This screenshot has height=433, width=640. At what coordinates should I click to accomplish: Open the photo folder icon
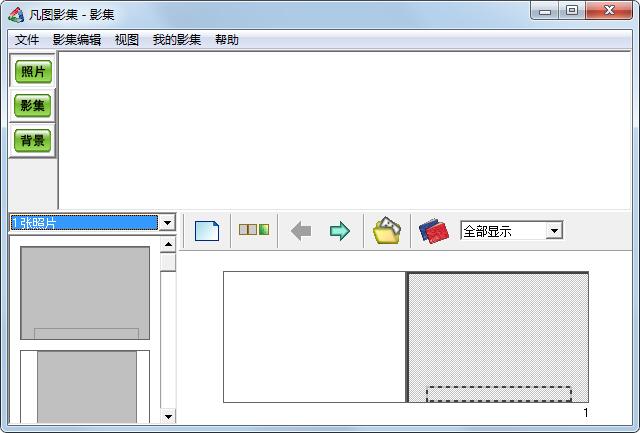coord(386,231)
